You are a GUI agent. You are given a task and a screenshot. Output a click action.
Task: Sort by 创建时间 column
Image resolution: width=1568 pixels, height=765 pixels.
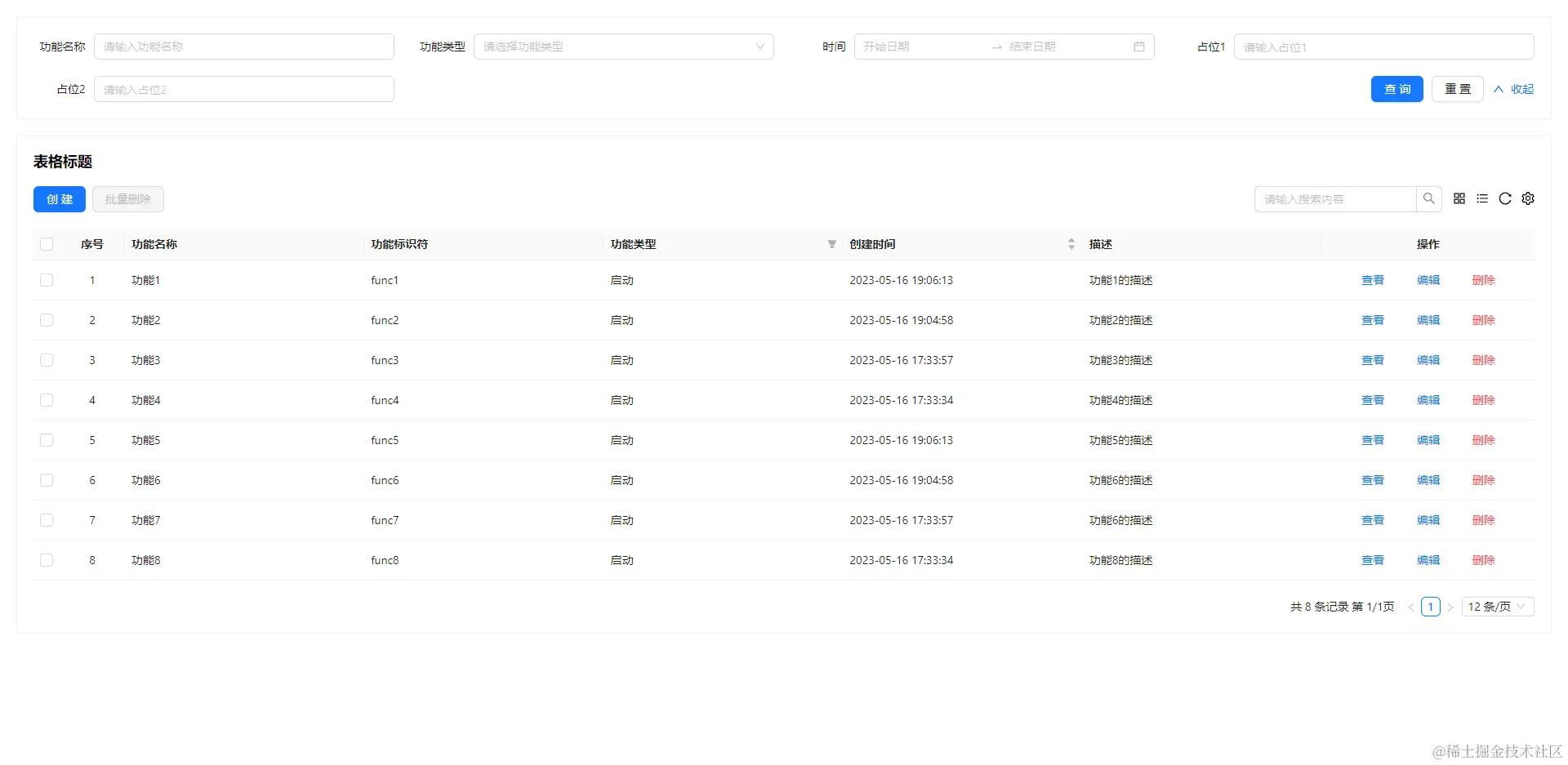pyautogui.click(x=1071, y=244)
